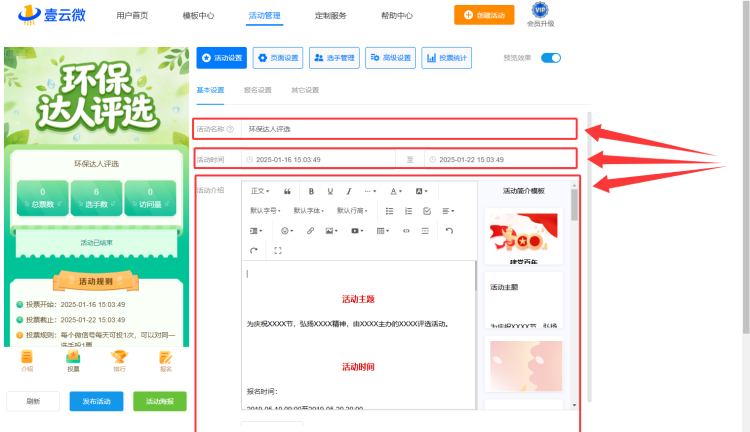
Task: Click the green 活动海报 button
Action: click(x=160, y=401)
